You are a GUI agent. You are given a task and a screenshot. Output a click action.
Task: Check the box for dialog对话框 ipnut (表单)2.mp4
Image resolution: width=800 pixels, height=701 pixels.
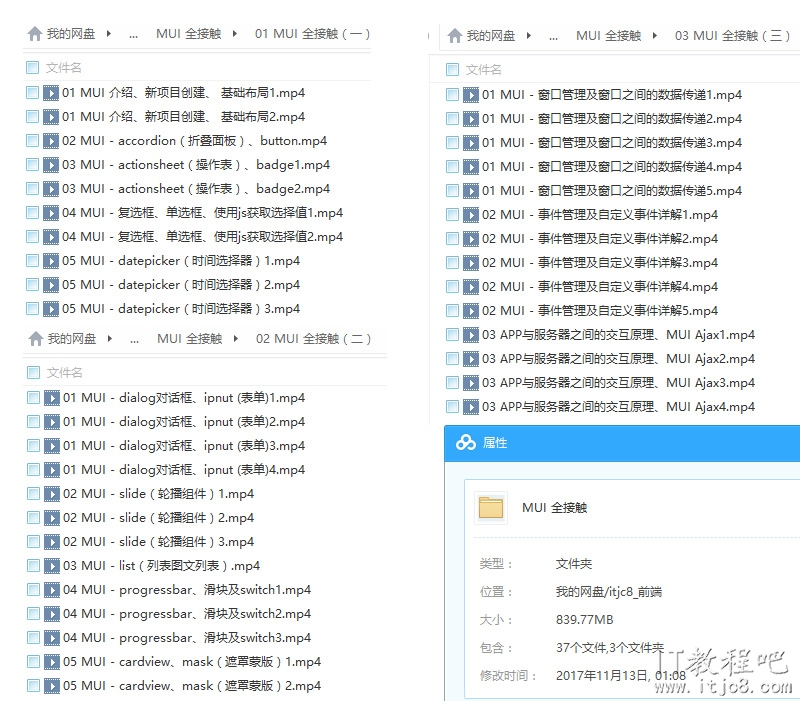tap(34, 421)
